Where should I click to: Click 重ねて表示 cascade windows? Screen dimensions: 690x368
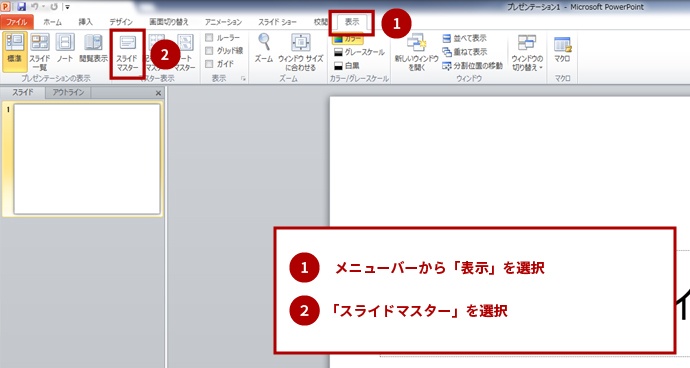(x=465, y=52)
